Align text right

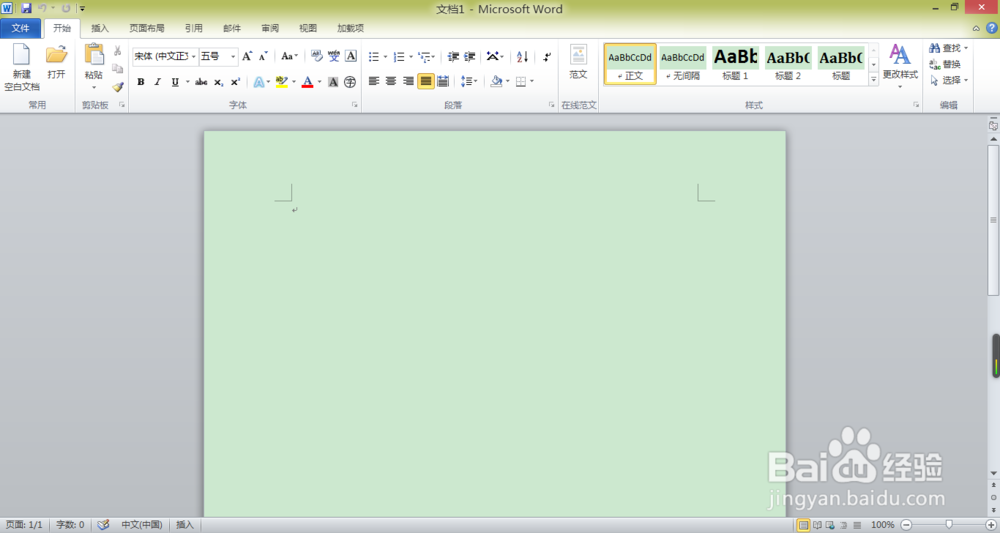point(408,81)
